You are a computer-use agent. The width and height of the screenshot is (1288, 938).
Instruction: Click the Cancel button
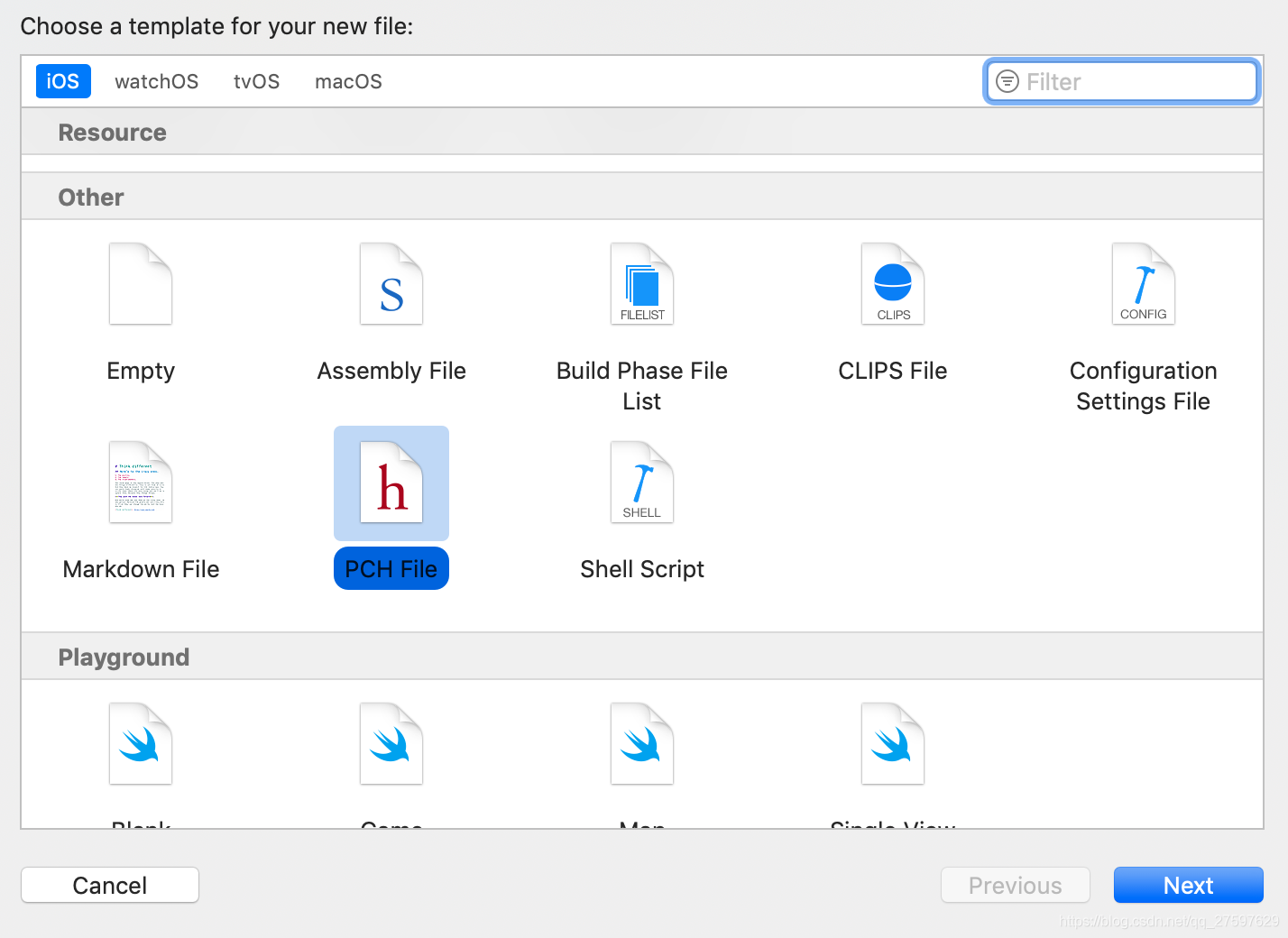[110, 885]
